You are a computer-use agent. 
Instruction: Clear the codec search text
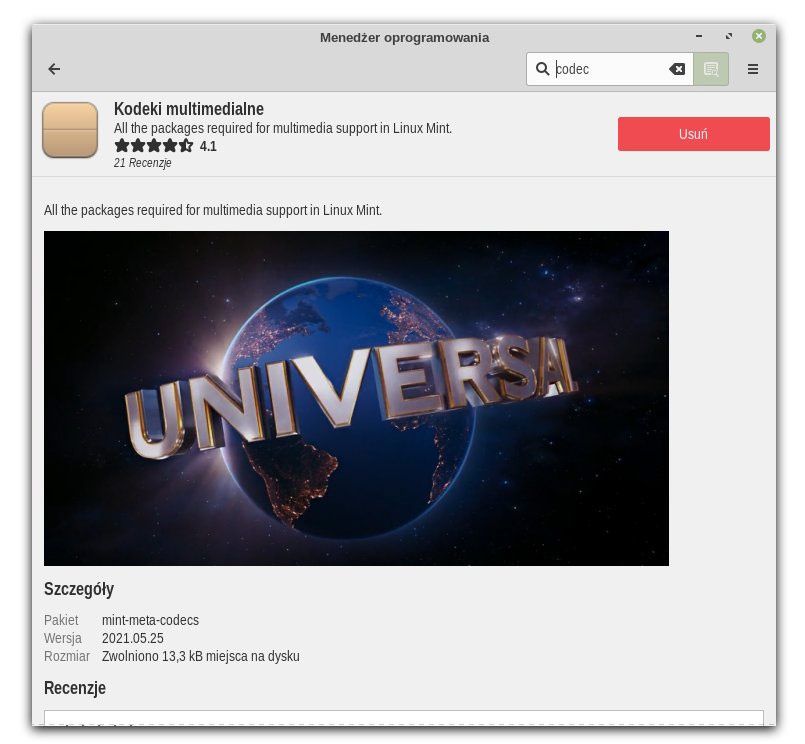677,69
